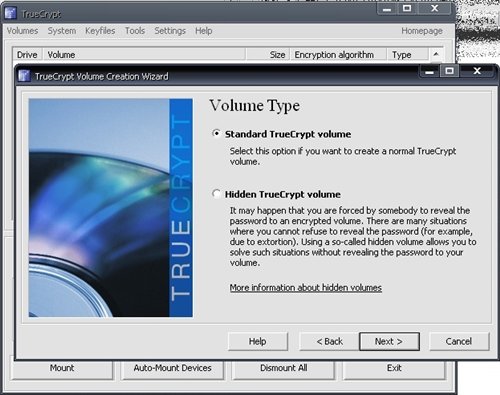Sort by the Size column header

pos(268,54)
